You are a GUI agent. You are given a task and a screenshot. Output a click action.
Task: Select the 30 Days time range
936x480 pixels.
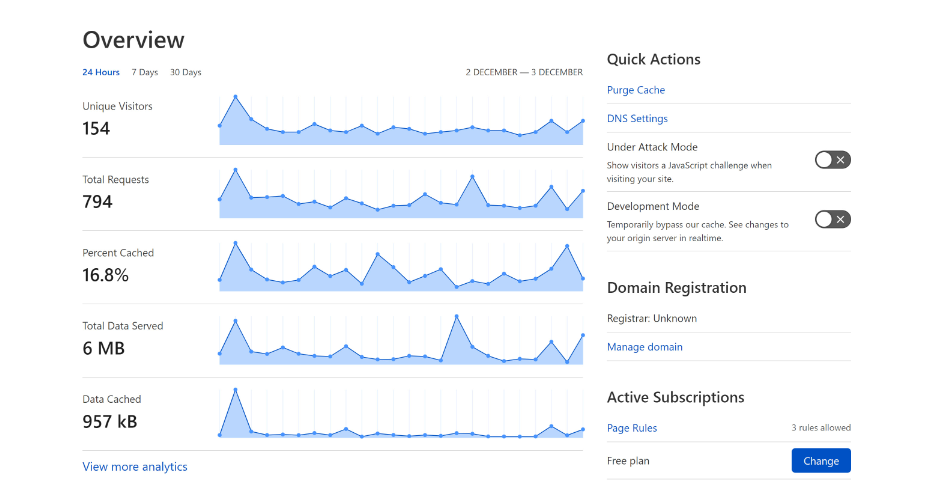coord(186,72)
